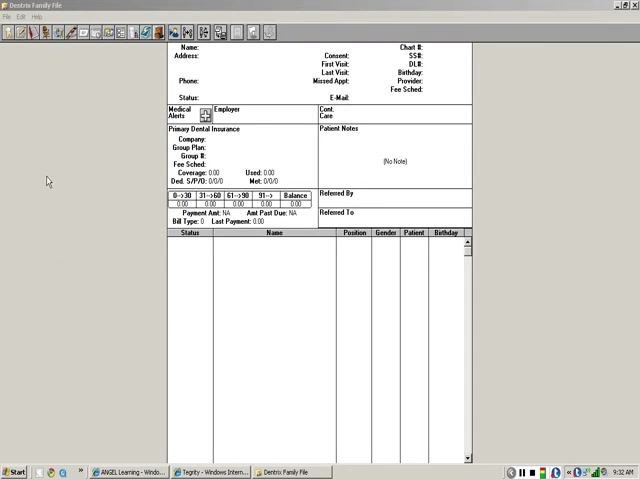The image size is (640, 480).
Task: Open the File menu
Action: (6, 17)
